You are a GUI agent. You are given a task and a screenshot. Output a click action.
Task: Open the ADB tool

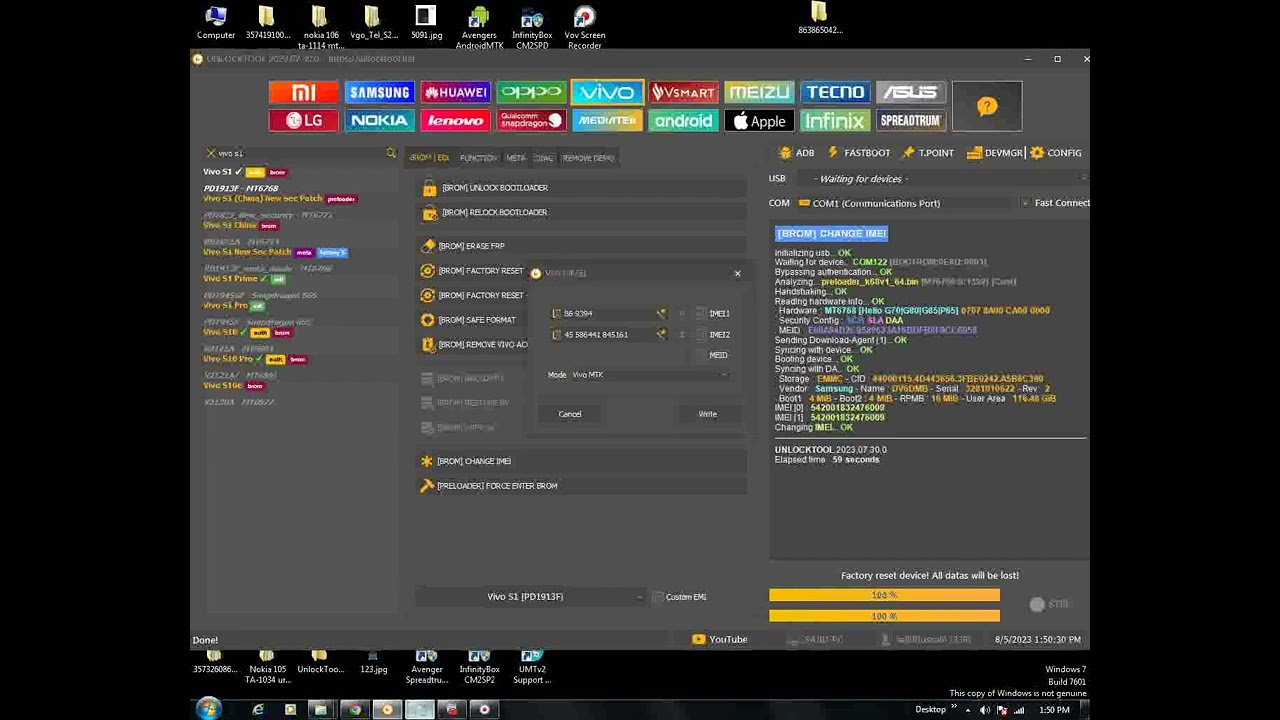click(797, 153)
